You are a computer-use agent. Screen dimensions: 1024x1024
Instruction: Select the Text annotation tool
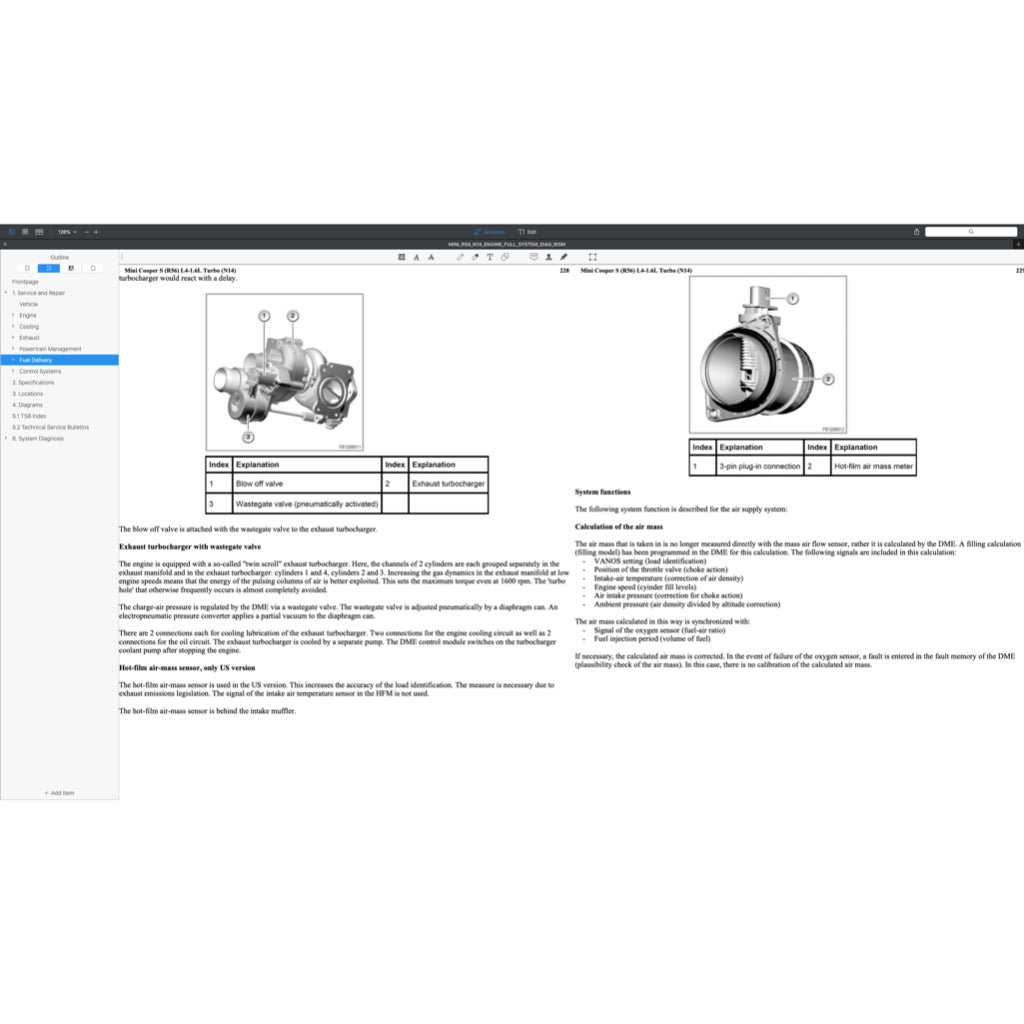pos(489,257)
